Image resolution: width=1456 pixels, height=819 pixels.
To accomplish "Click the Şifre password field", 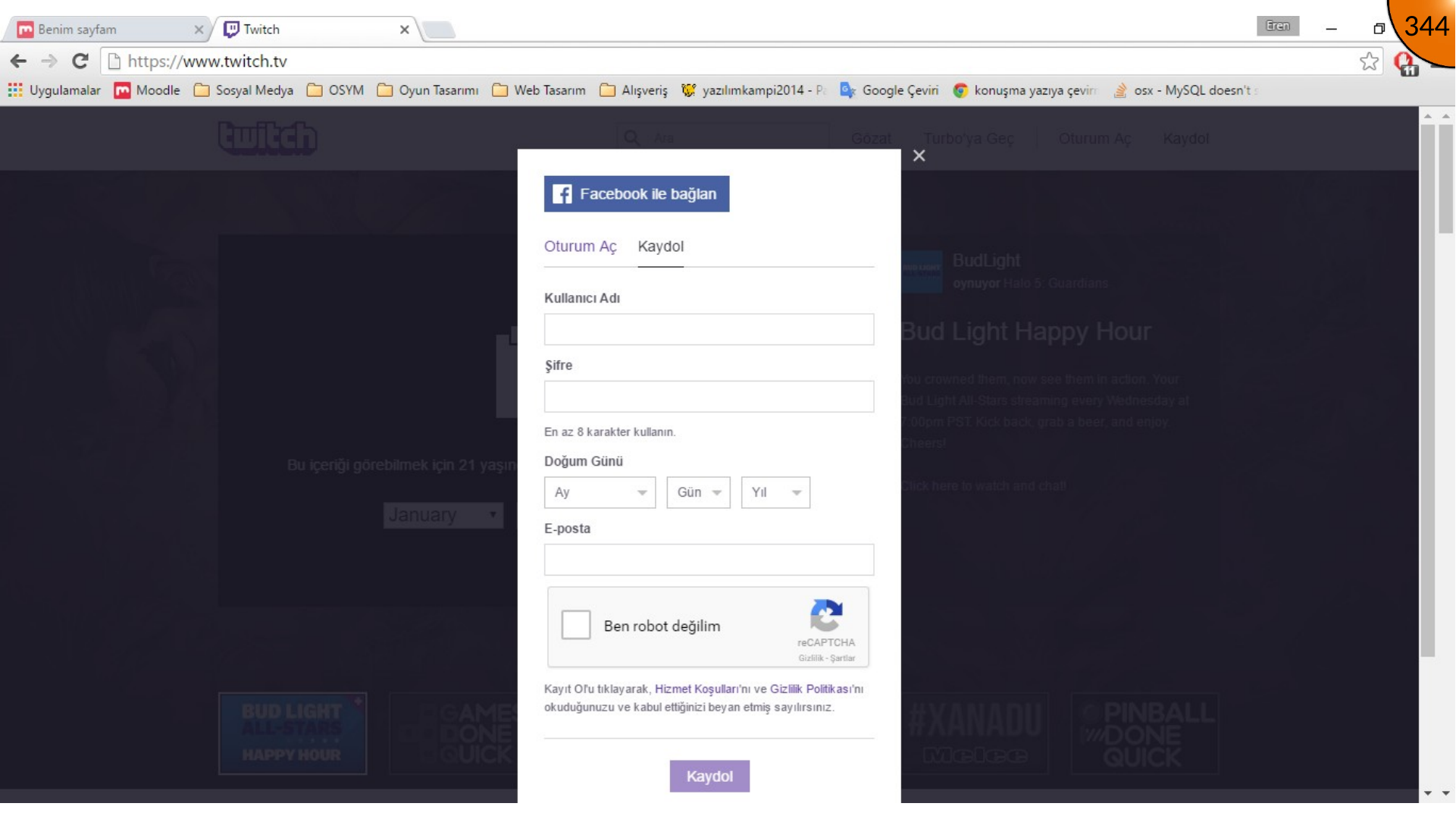I will coord(709,397).
